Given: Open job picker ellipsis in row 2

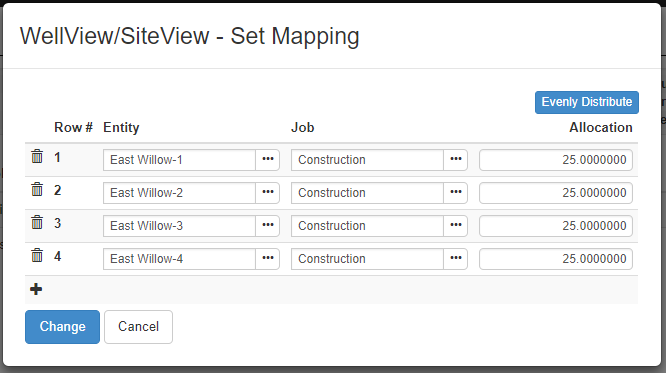Looking at the screenshot, I should pyautogui.click(x=456, y=193).
